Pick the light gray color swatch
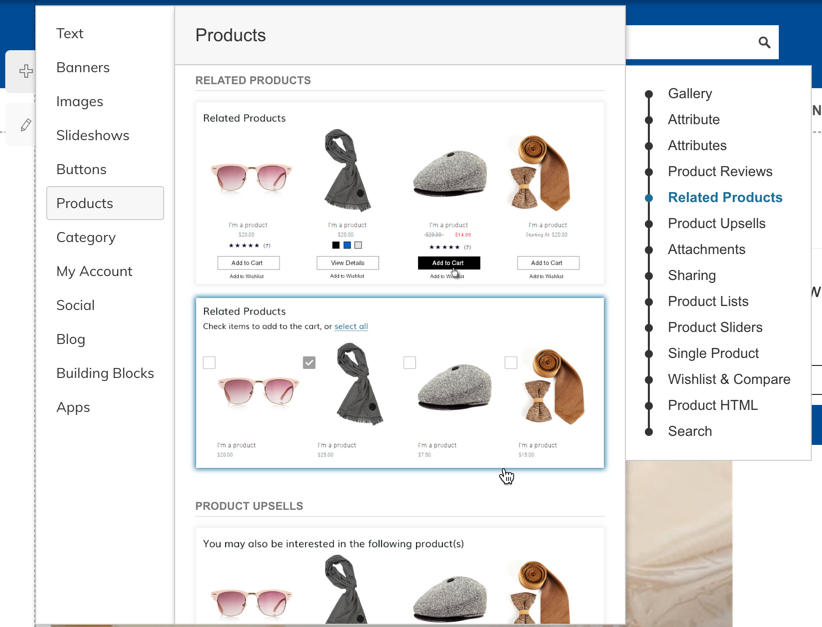The height and width of the screenshot is (627, 822). [358, 245]
